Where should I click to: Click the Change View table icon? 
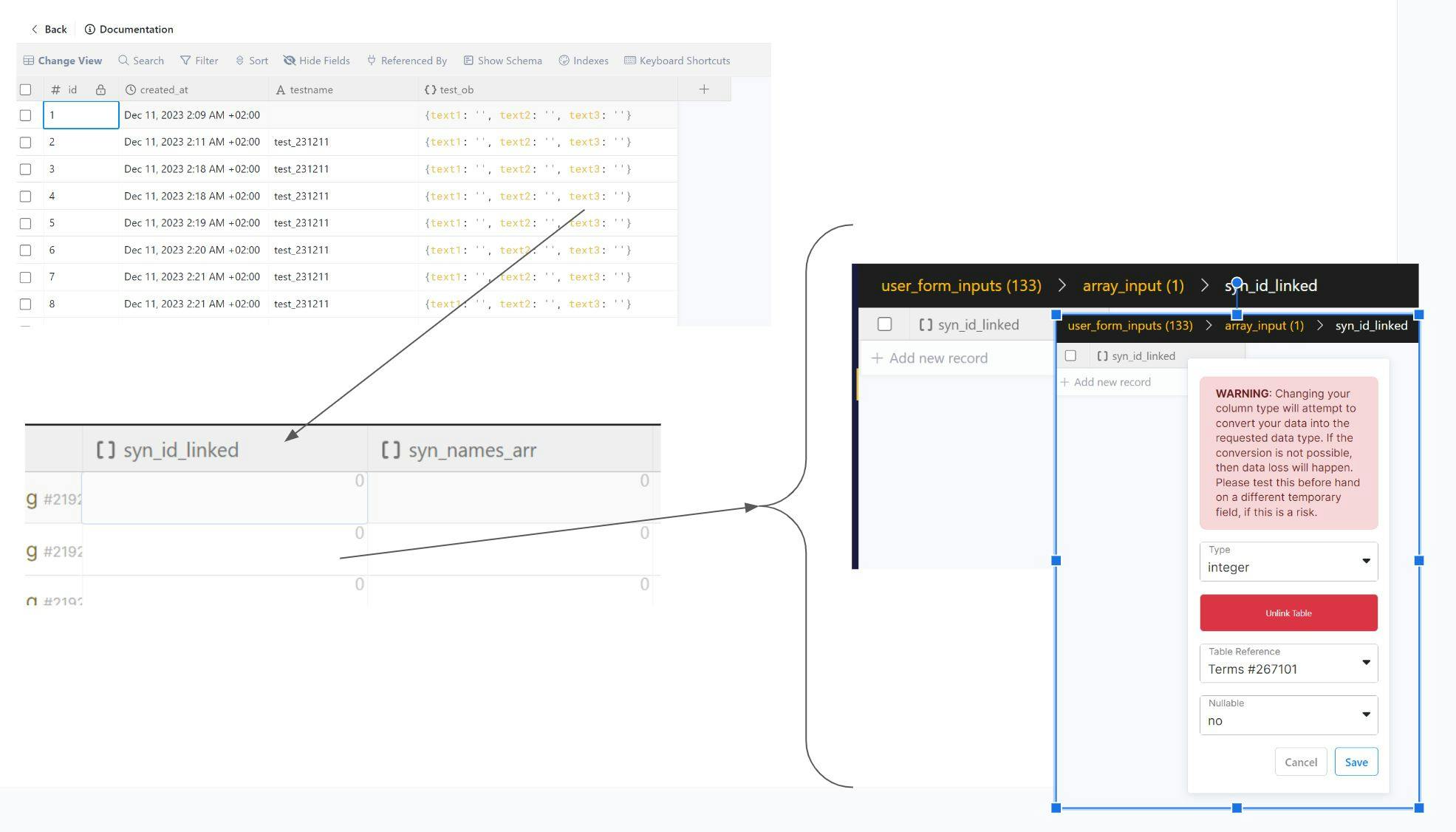click(29, 61)
